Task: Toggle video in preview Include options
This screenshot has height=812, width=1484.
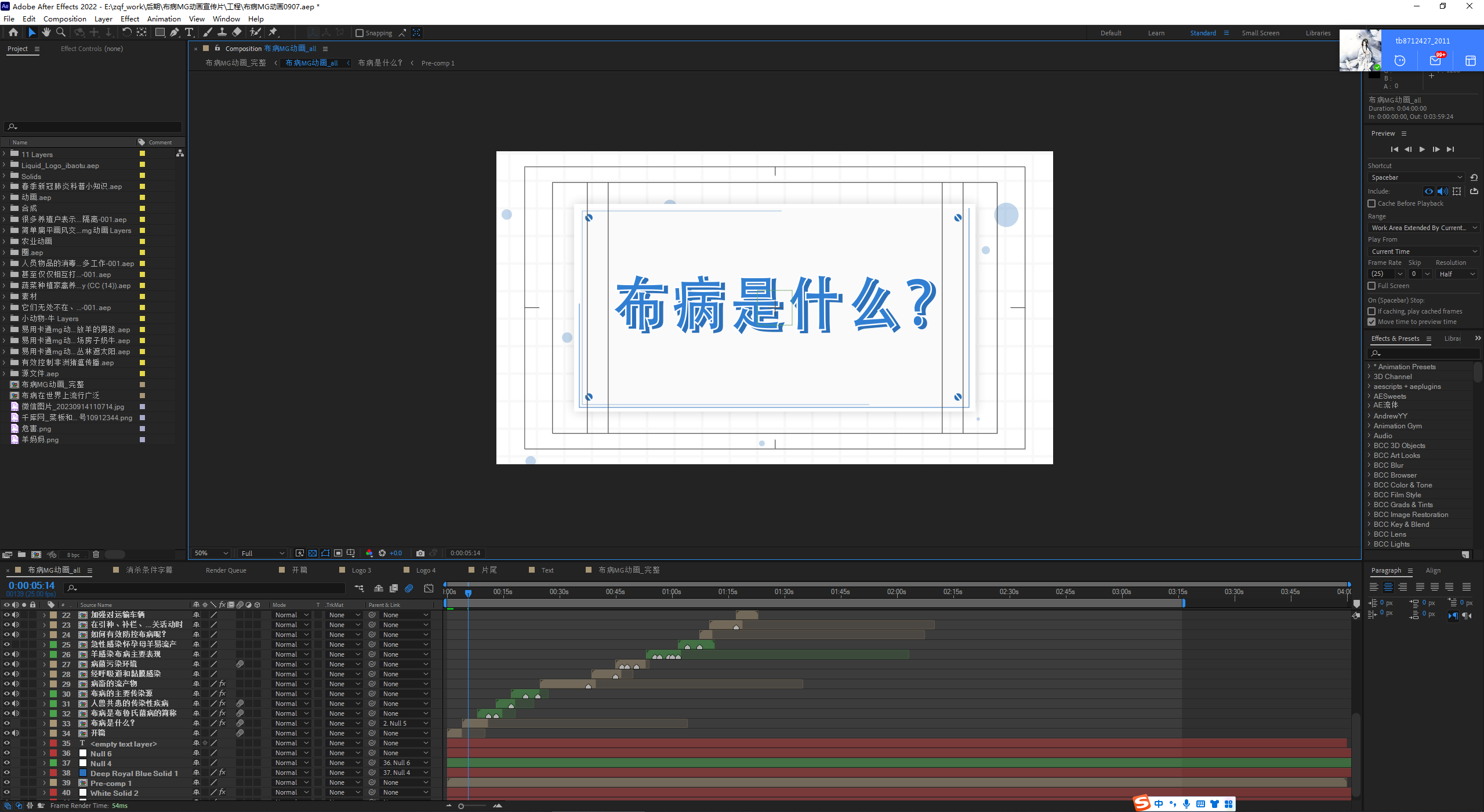Action: tap(1429, 191)
